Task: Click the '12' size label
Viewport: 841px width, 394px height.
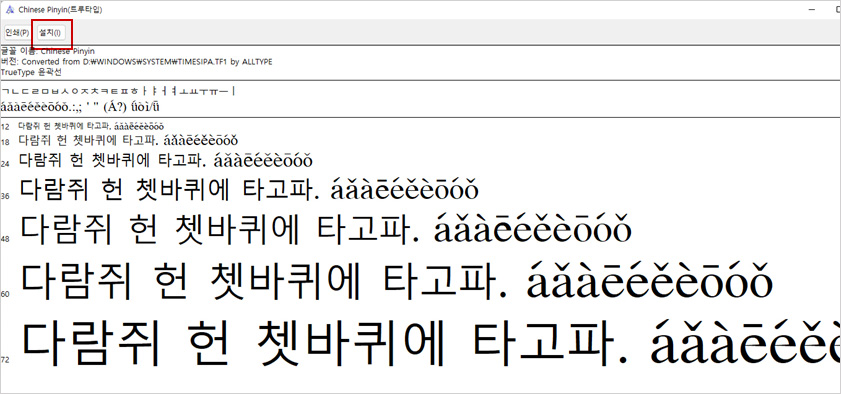Action: (x=5, y=127)
